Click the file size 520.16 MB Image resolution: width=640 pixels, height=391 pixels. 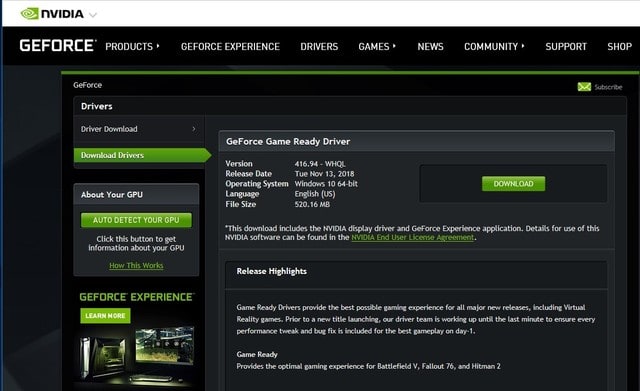point(312,204)
